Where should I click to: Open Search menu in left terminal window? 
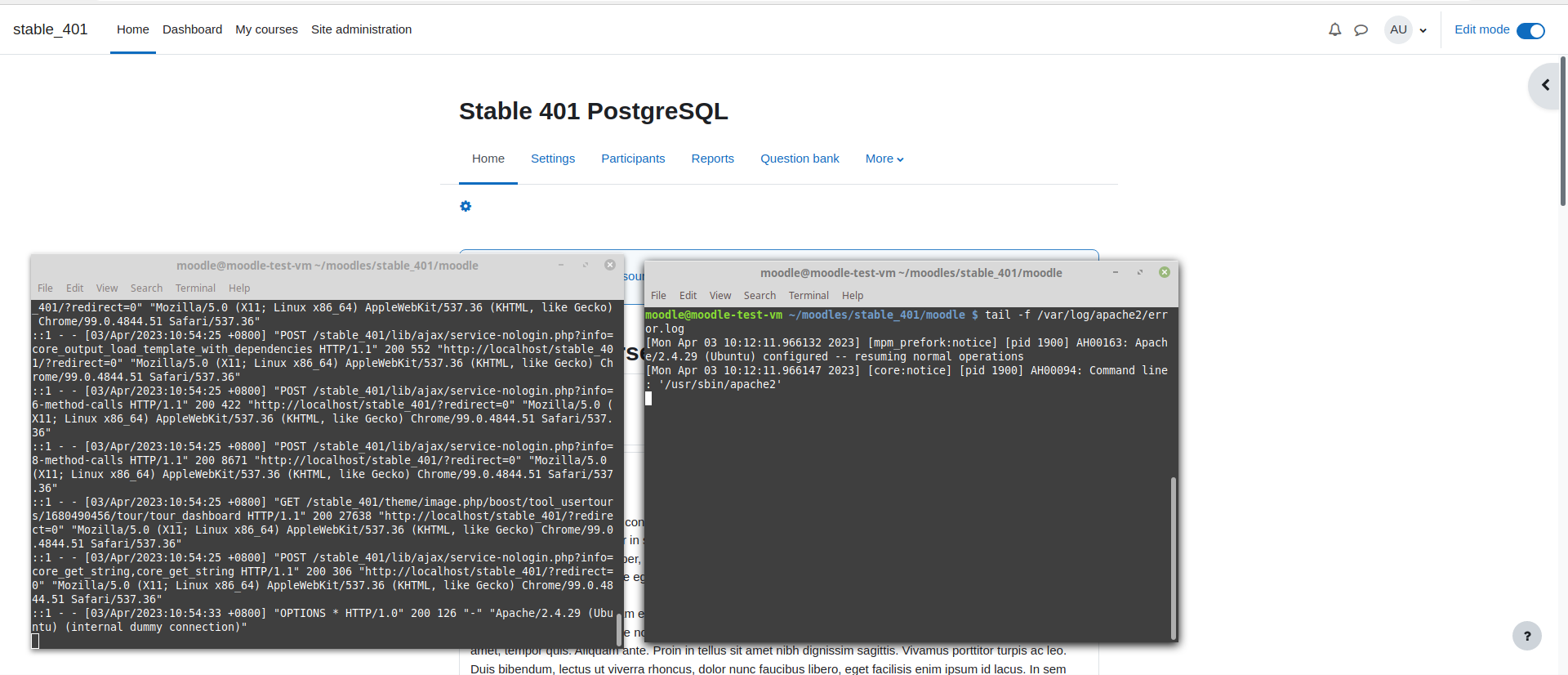coord(146,288)
